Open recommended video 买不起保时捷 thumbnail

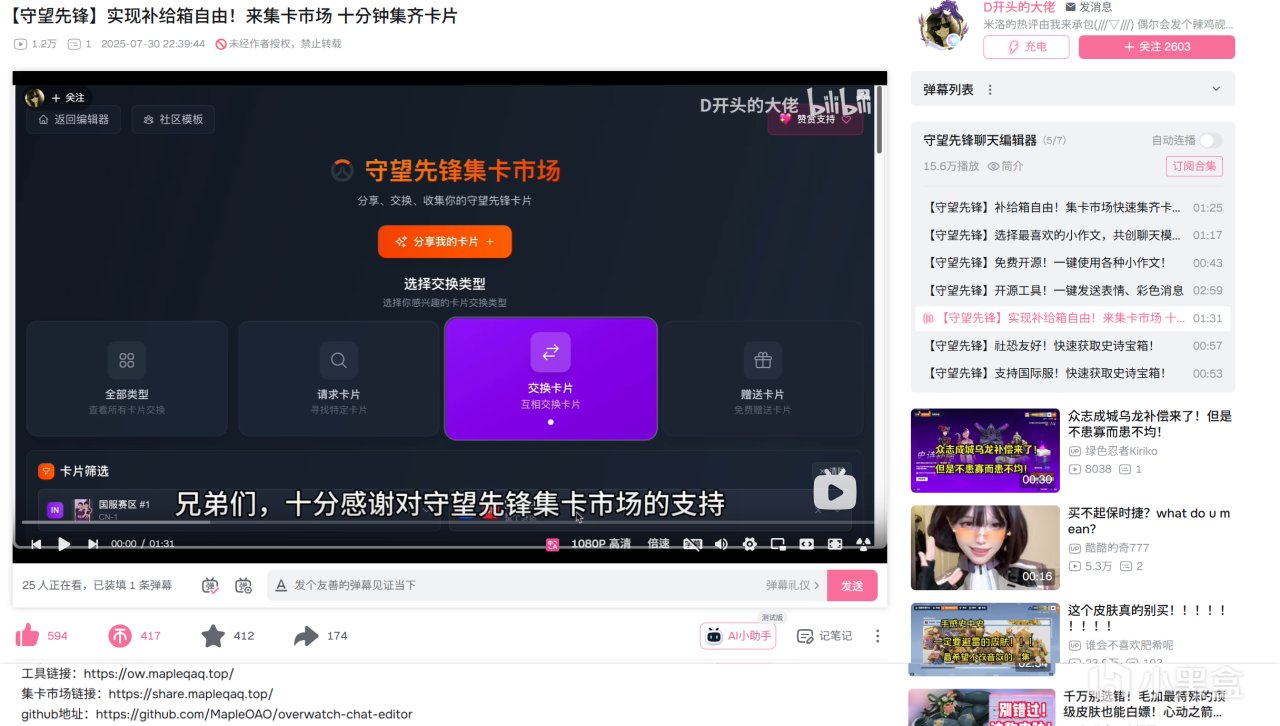tap(985, 547)
